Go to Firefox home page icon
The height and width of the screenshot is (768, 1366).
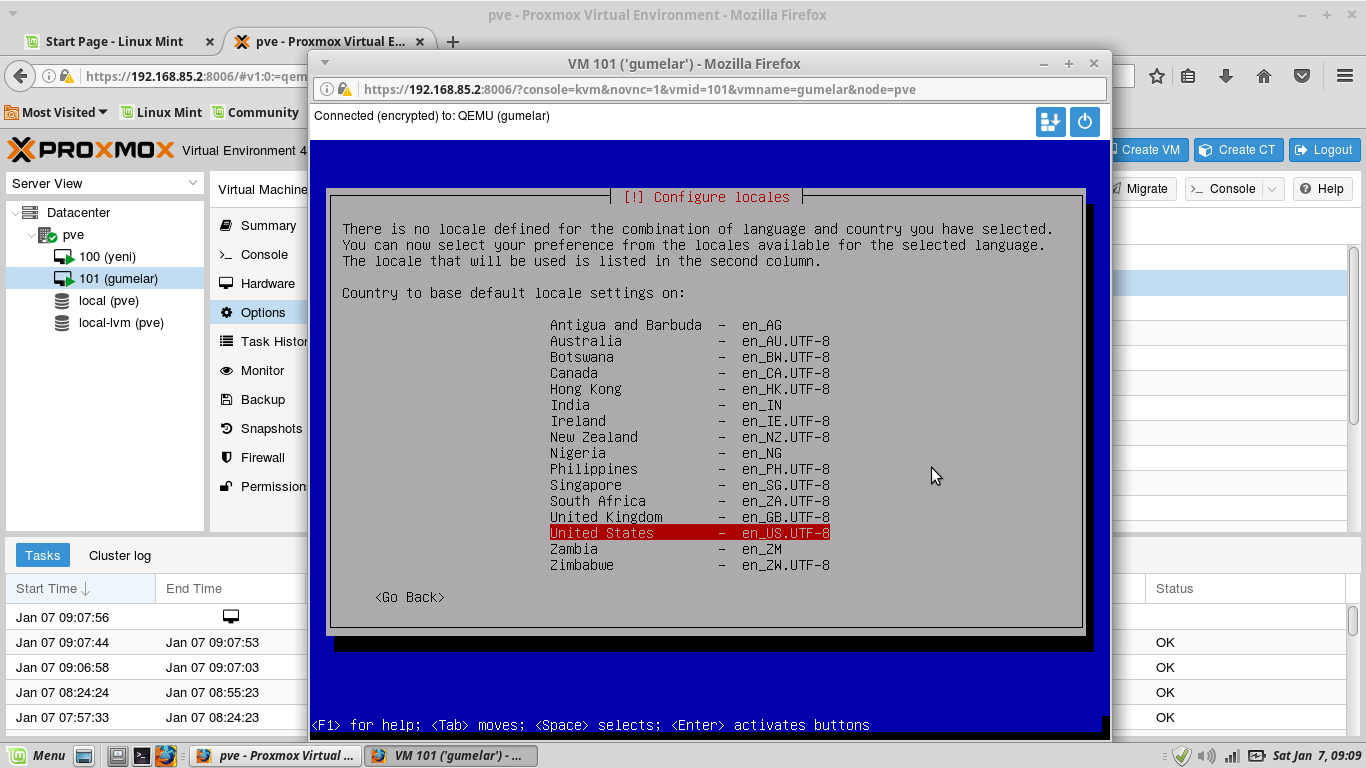[x=1264, y=76]
